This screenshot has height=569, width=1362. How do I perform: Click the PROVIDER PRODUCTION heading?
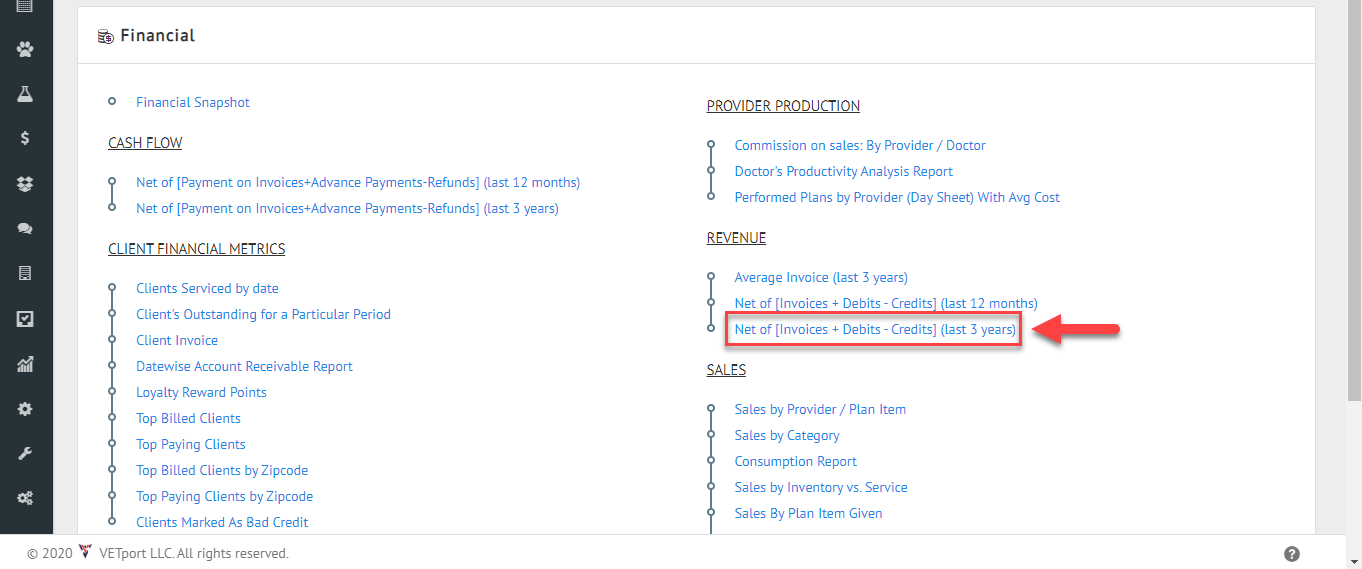[x=783, y=106]
